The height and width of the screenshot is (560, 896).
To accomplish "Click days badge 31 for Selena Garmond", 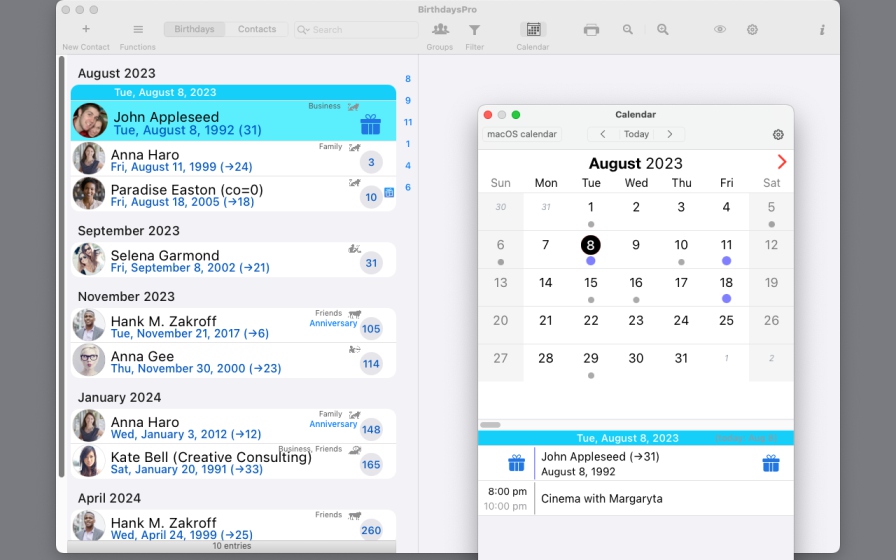I will click(371, 263).
